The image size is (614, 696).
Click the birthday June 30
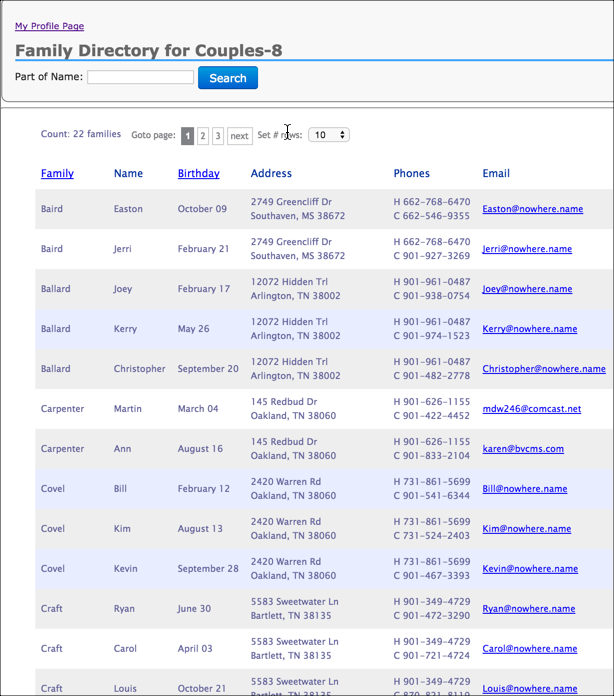(194, 608)
